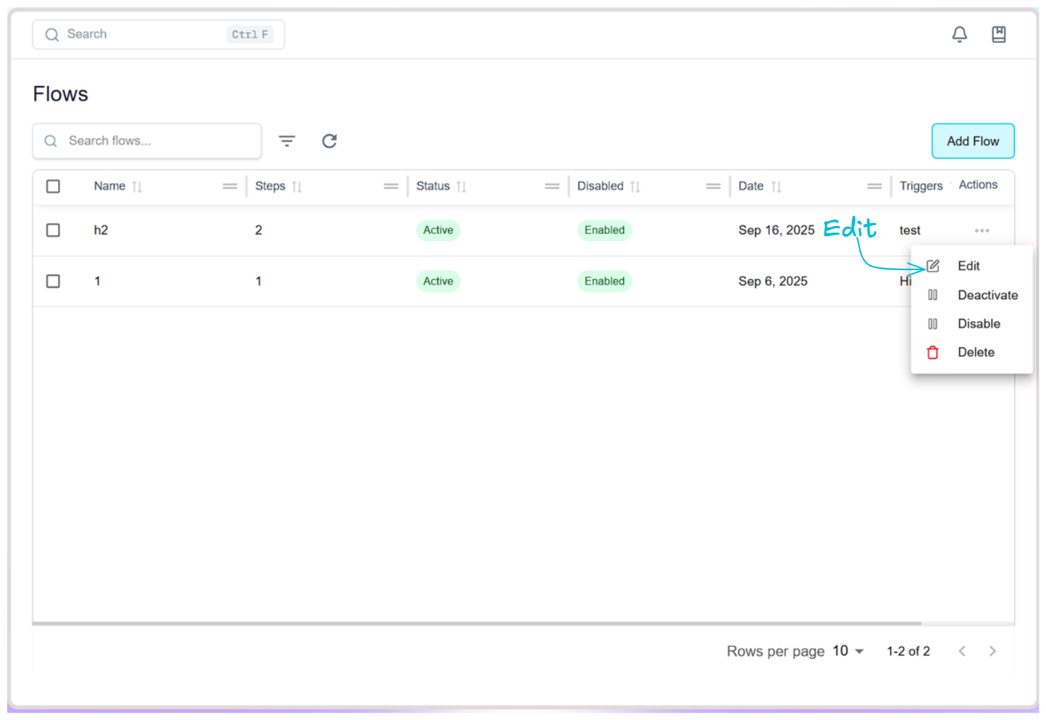
Task: Open the bookmark icon in top bar
Action: (x=998, y=35)
